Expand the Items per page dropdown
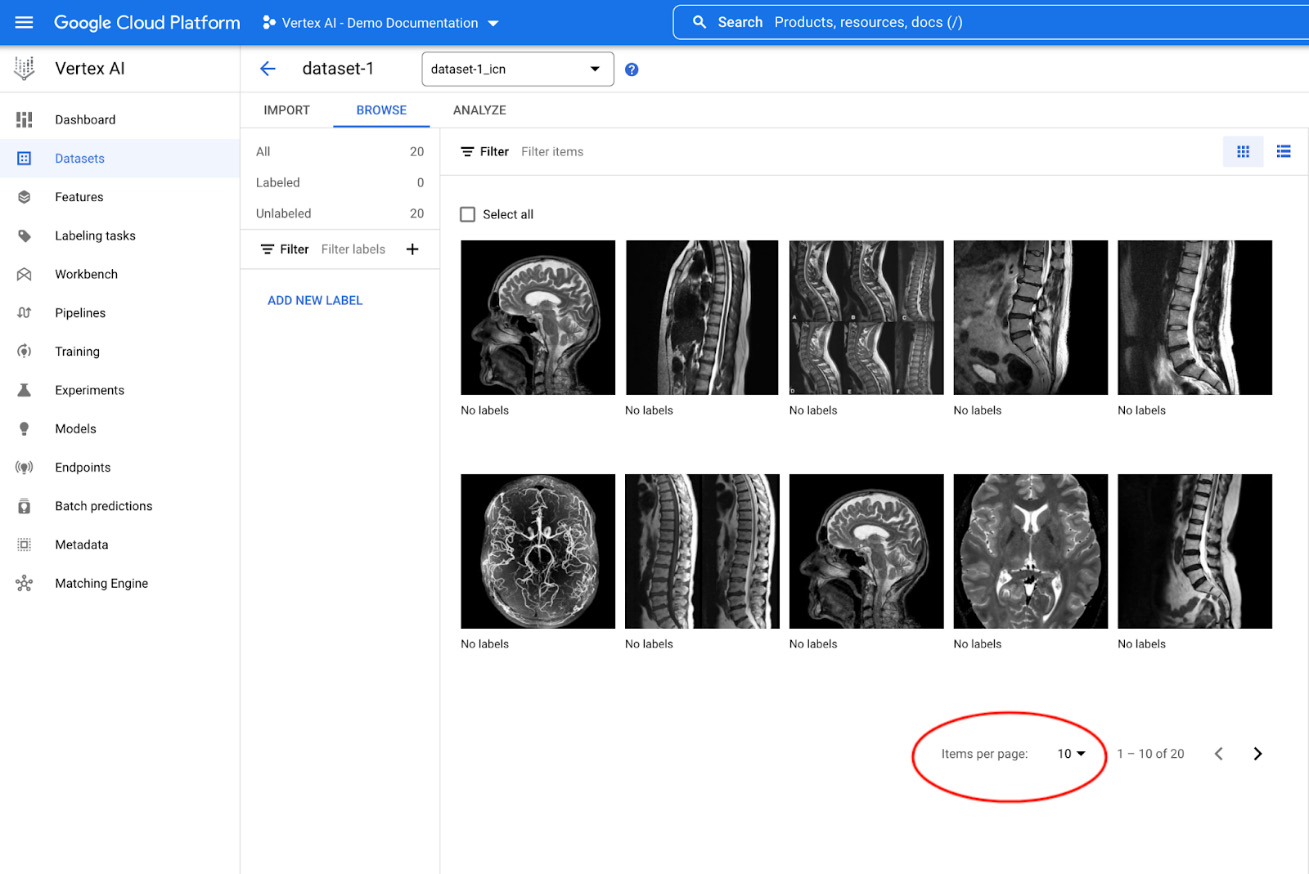Image resolution: width=1309 pixels, height=874 pixels. (x=1071, y=754)
